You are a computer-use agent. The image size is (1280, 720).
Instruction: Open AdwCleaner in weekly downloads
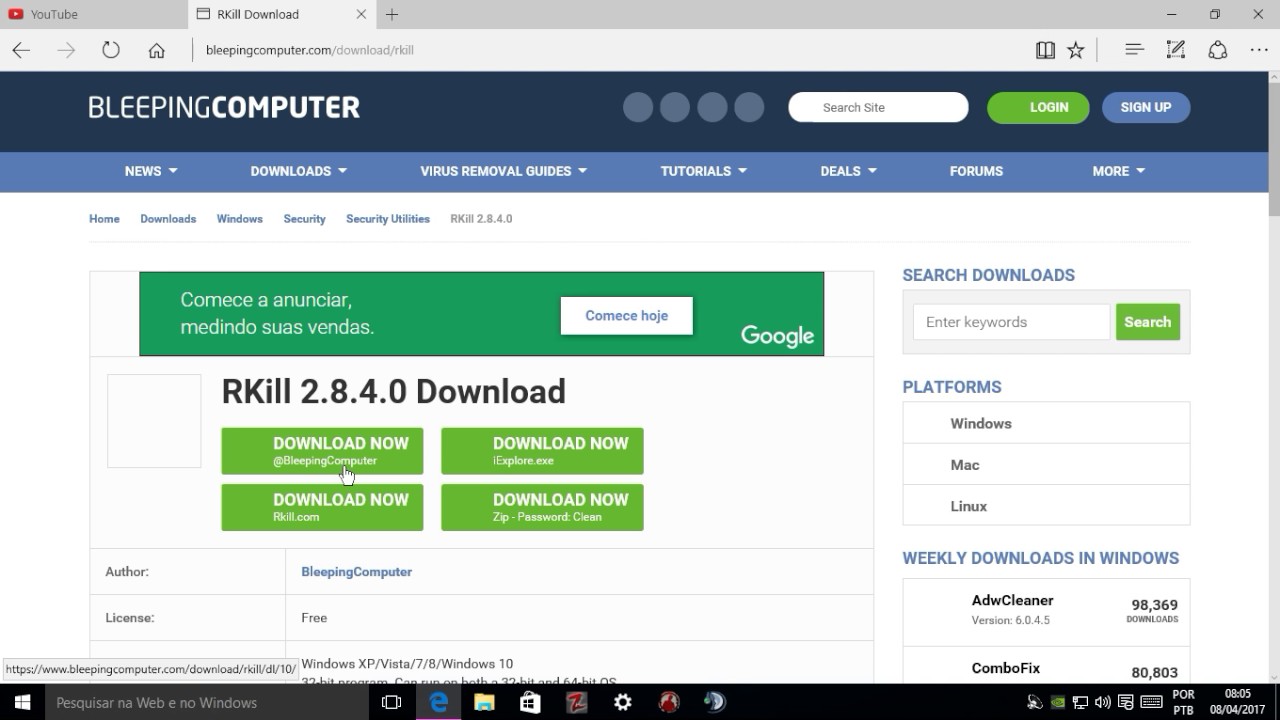tap(1012, 600)
